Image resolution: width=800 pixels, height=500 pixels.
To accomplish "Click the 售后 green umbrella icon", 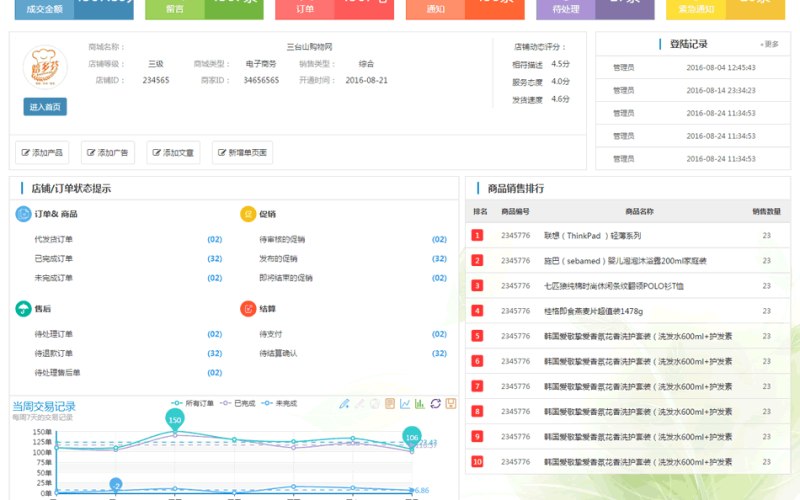I will point(23,309).
